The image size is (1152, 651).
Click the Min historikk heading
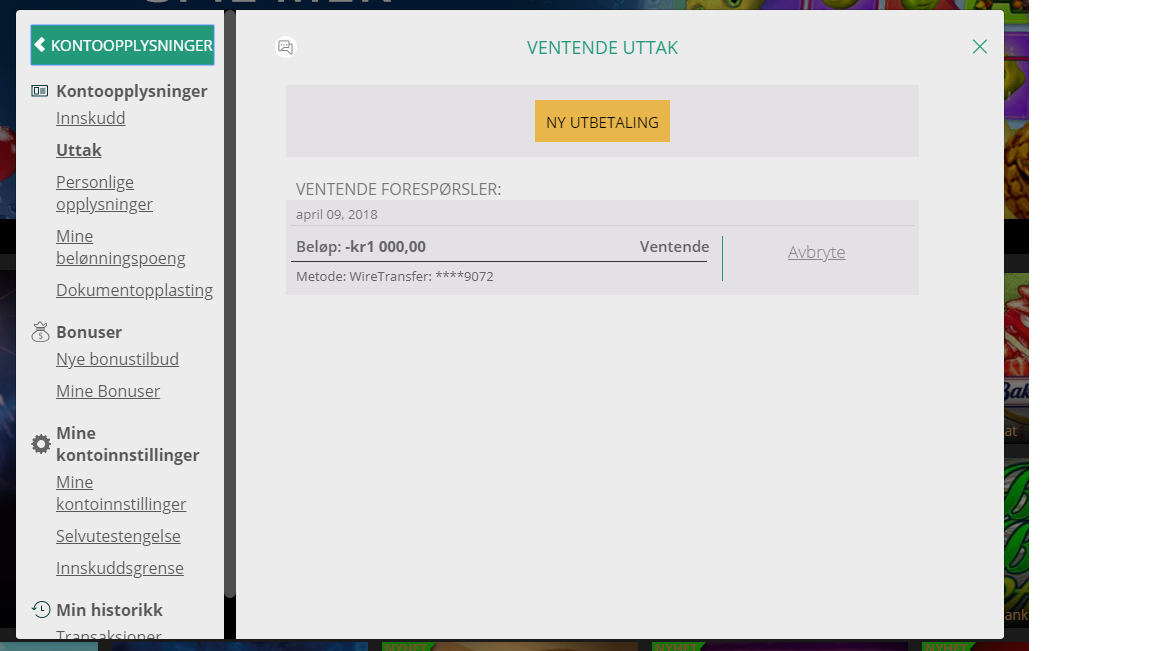(109, 610)
